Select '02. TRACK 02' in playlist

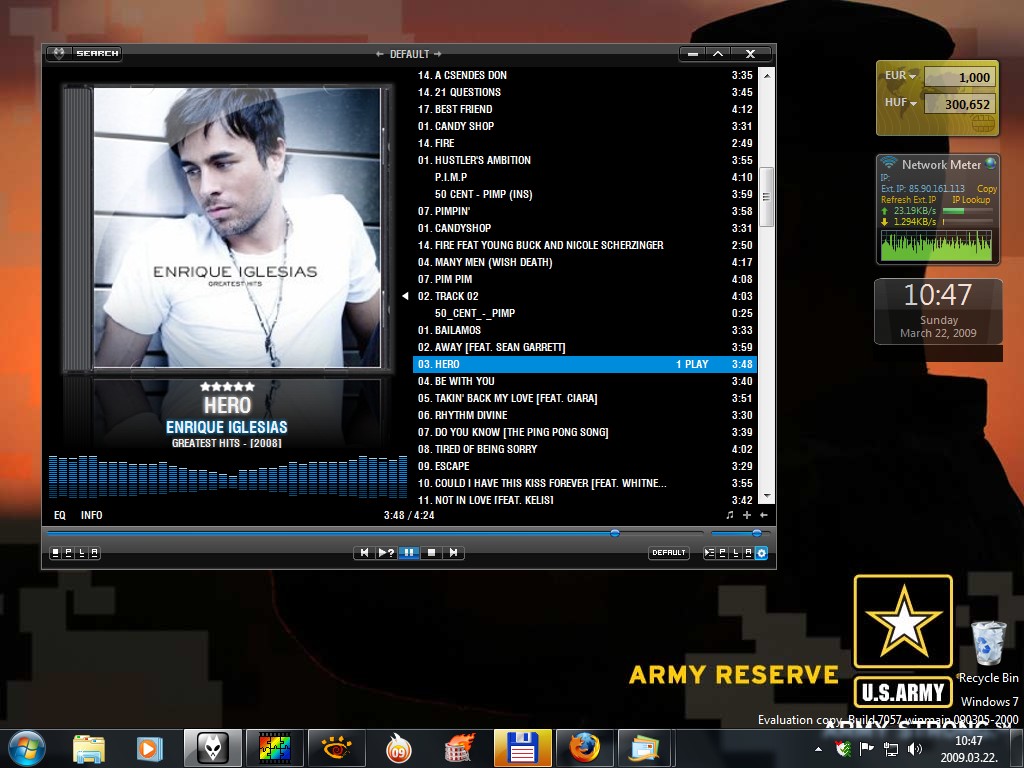coord(585,296)
